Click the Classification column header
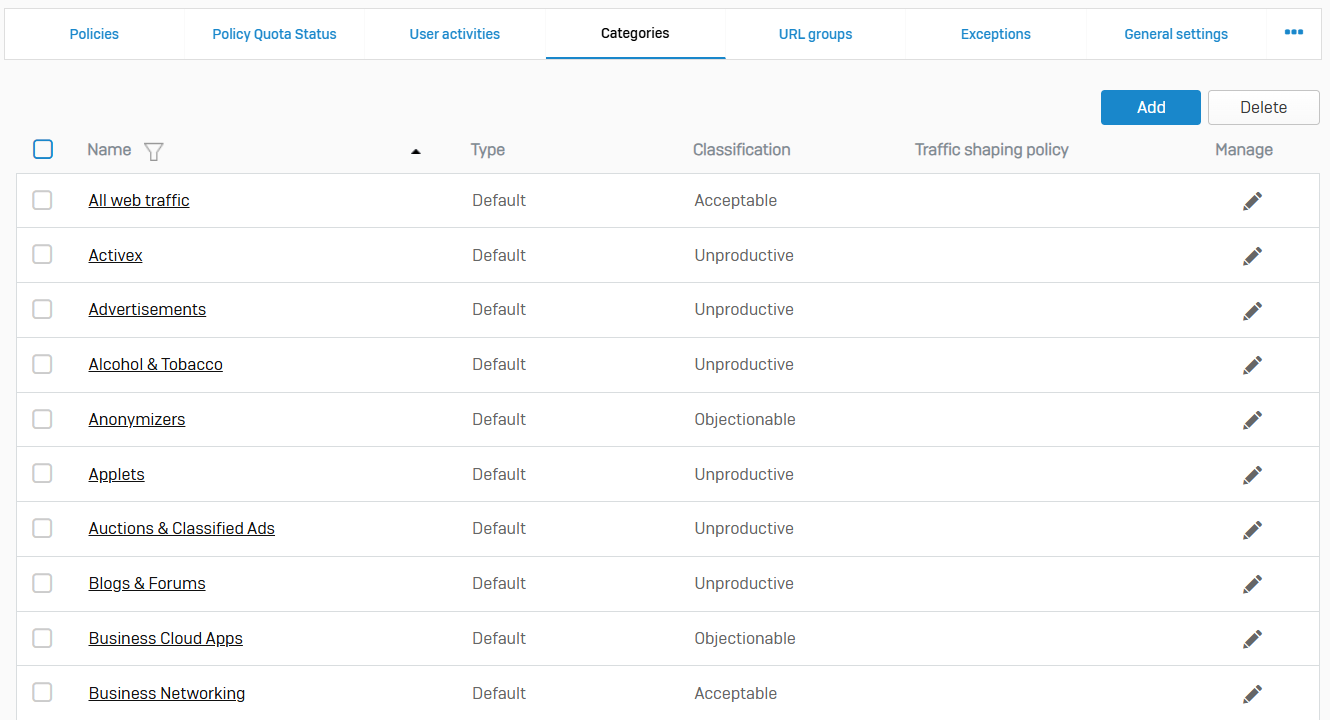 tap(741, 150)
